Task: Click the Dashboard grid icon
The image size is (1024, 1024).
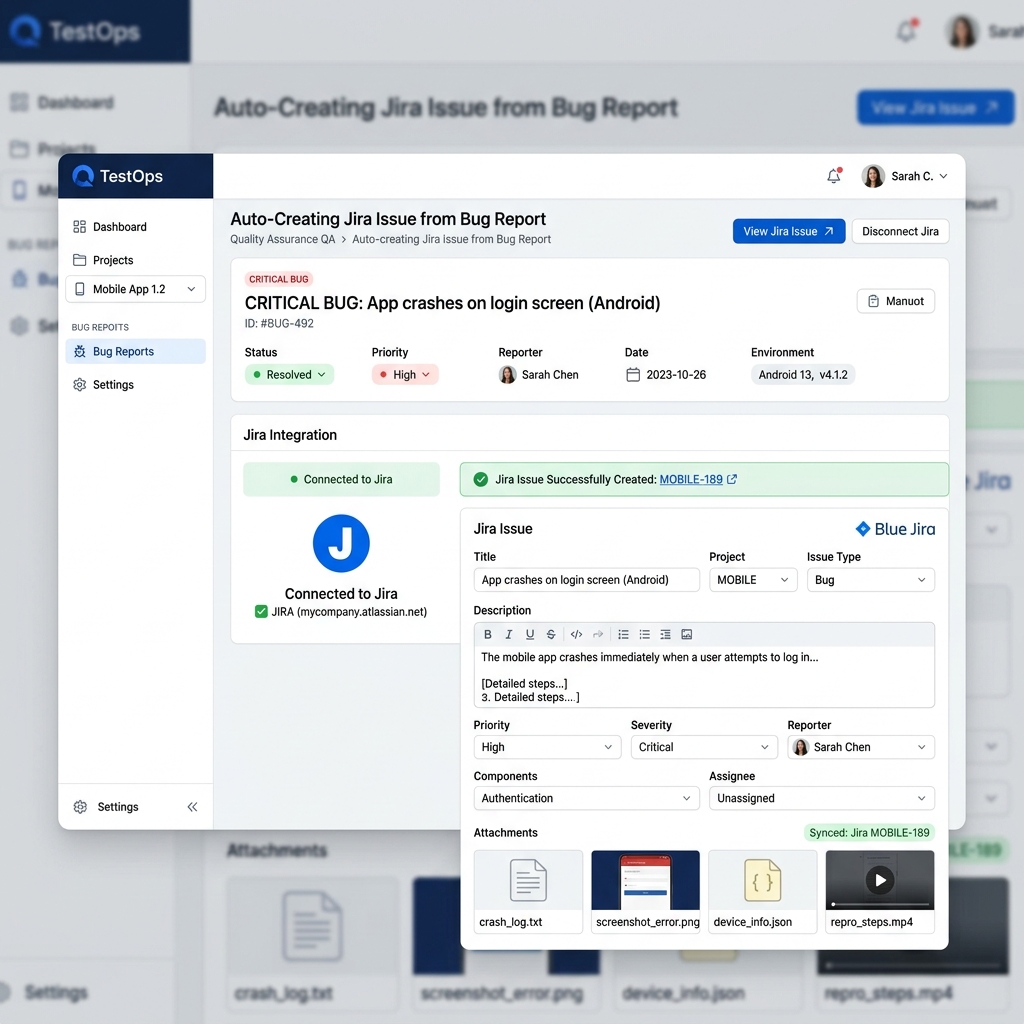Action: [x=80, y=227]
